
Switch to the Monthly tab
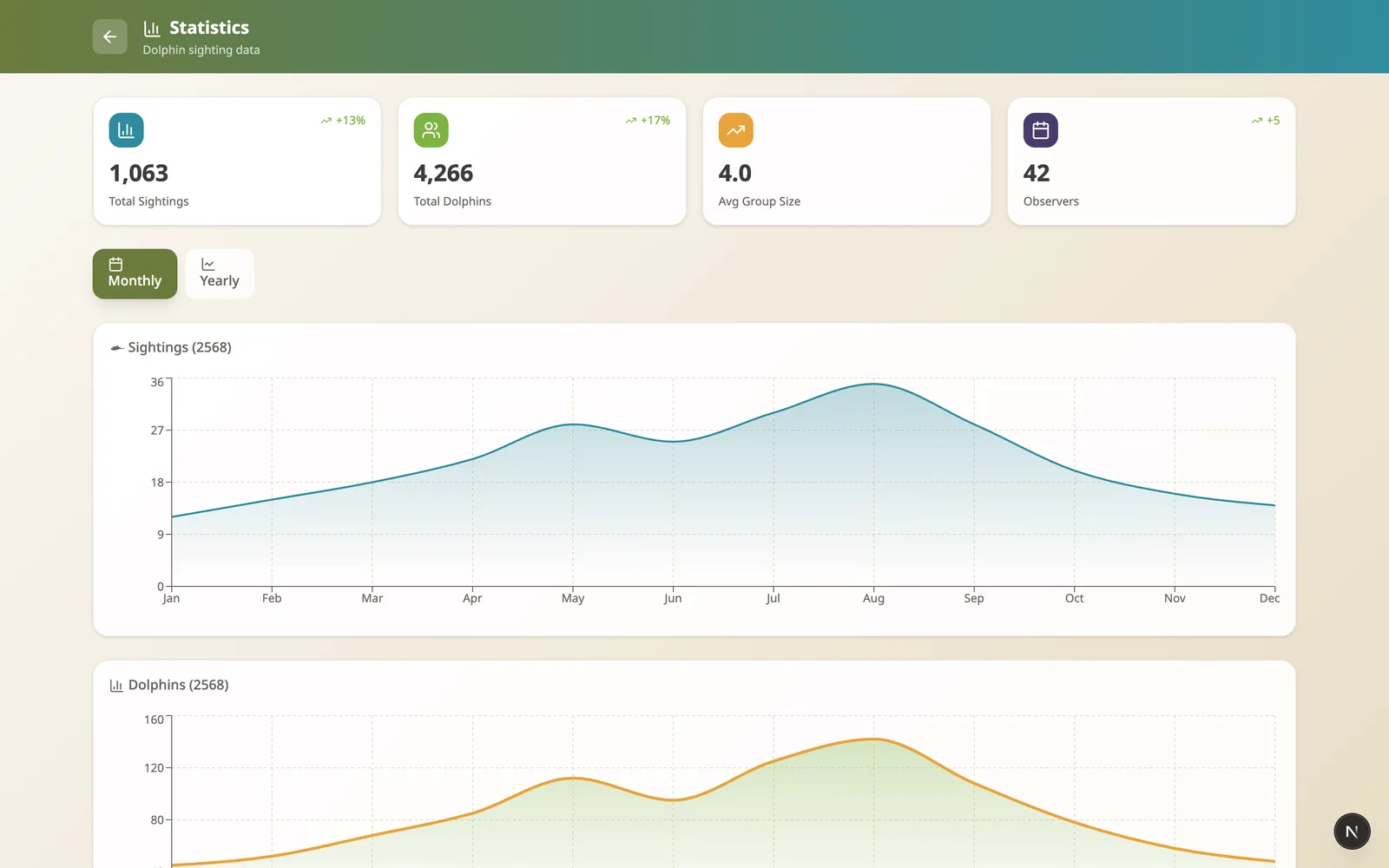[135, 273]
